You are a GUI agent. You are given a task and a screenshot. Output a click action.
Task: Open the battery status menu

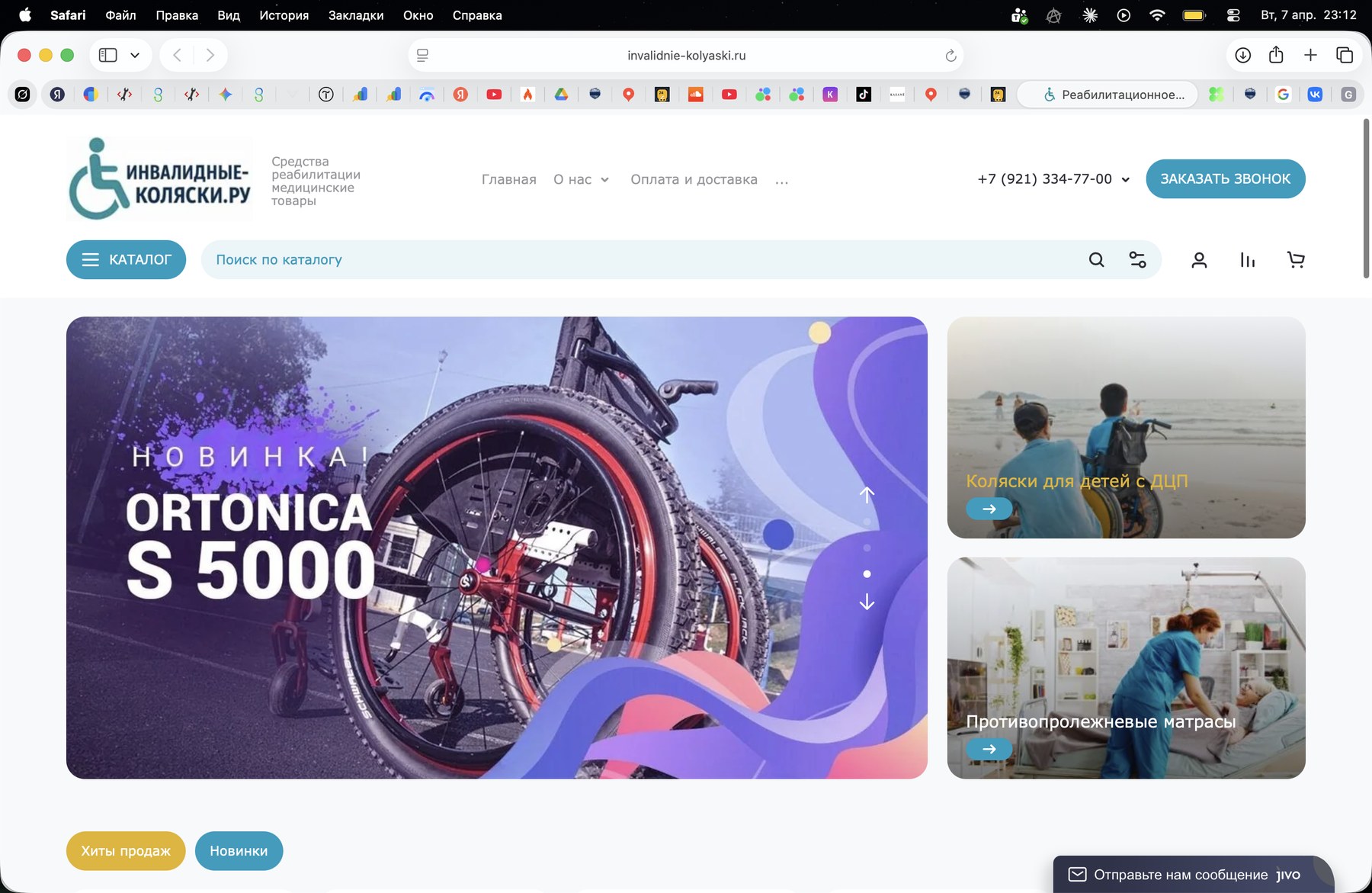click(x=1194, y=15)
